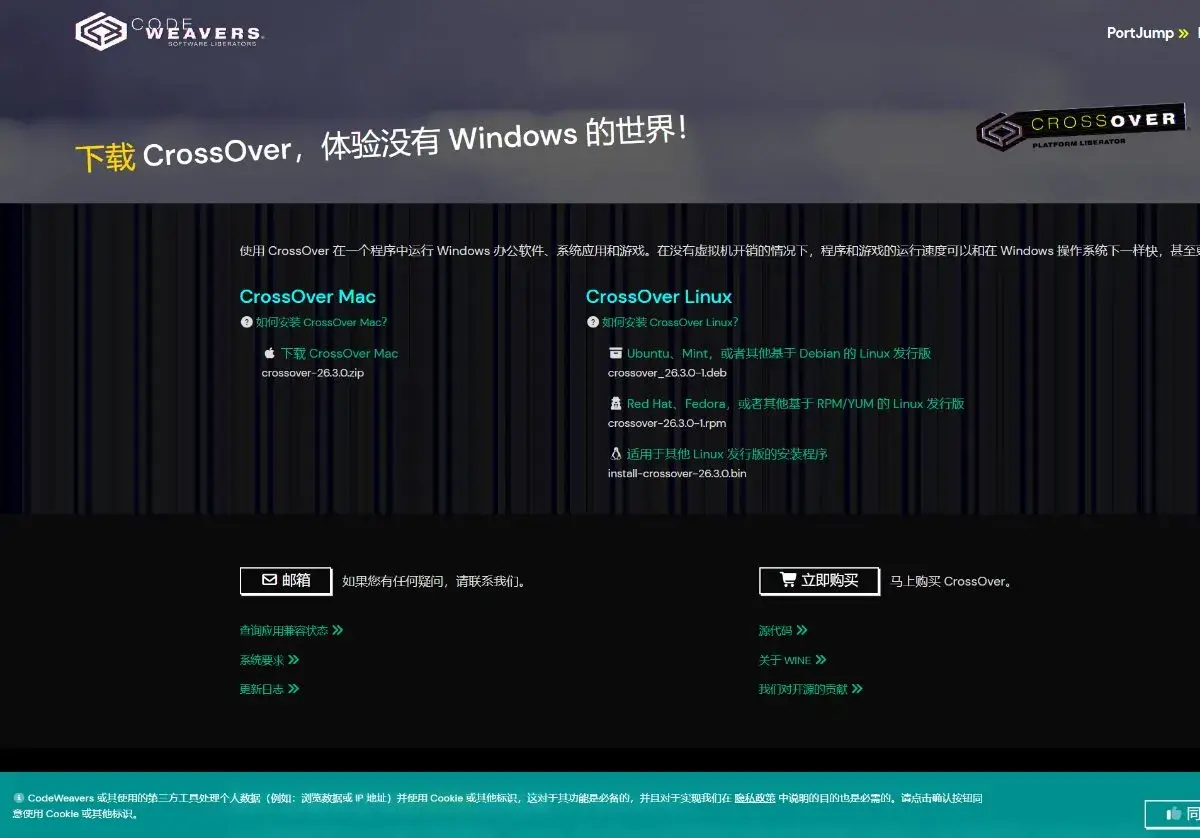Download installer for other Linux distros
The width and height of the screenshot is (1200, 838).
click(727, 454)
